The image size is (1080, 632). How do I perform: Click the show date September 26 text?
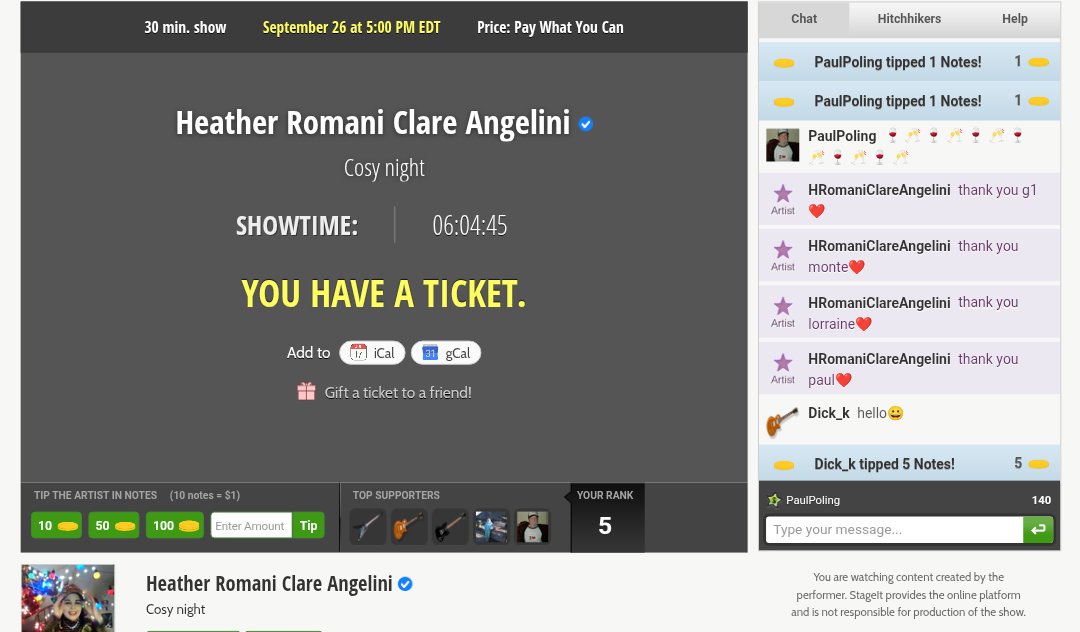coord(351,28)
